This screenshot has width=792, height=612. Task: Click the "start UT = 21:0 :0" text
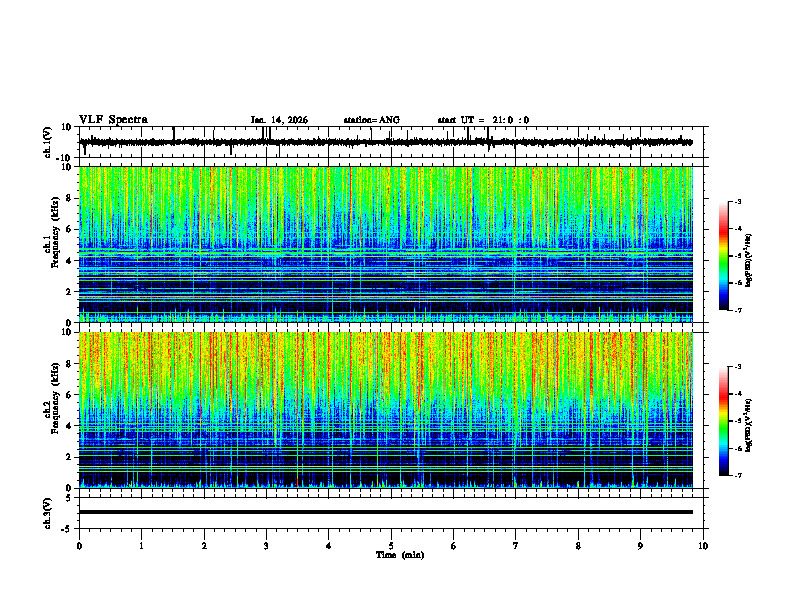(483, 120)
